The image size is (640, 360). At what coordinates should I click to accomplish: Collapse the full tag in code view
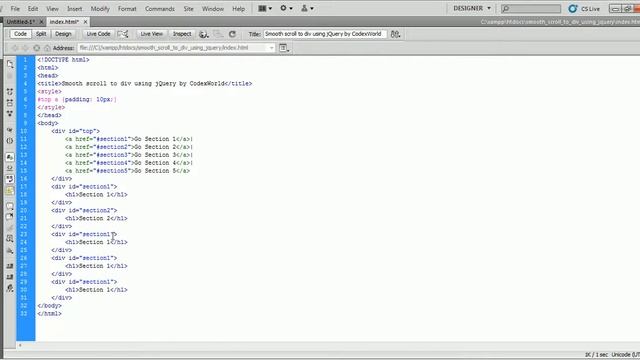coord(10,91)
